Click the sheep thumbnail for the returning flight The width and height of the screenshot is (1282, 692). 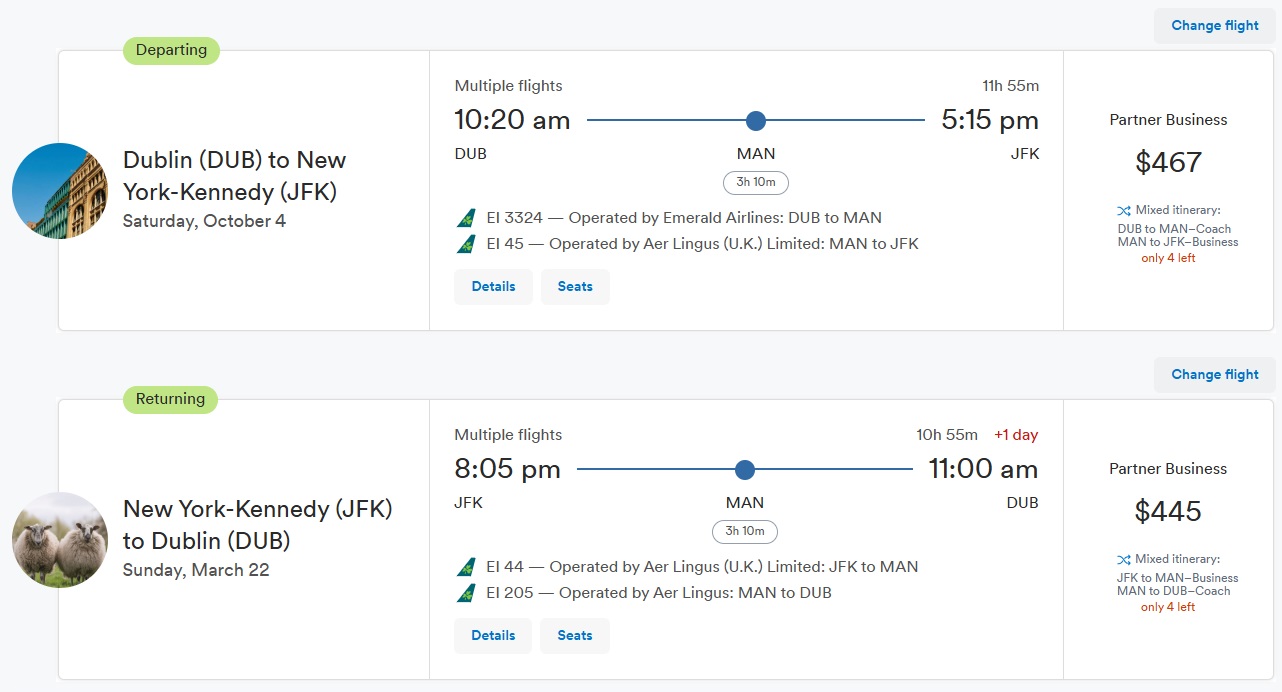pos(59,540)
